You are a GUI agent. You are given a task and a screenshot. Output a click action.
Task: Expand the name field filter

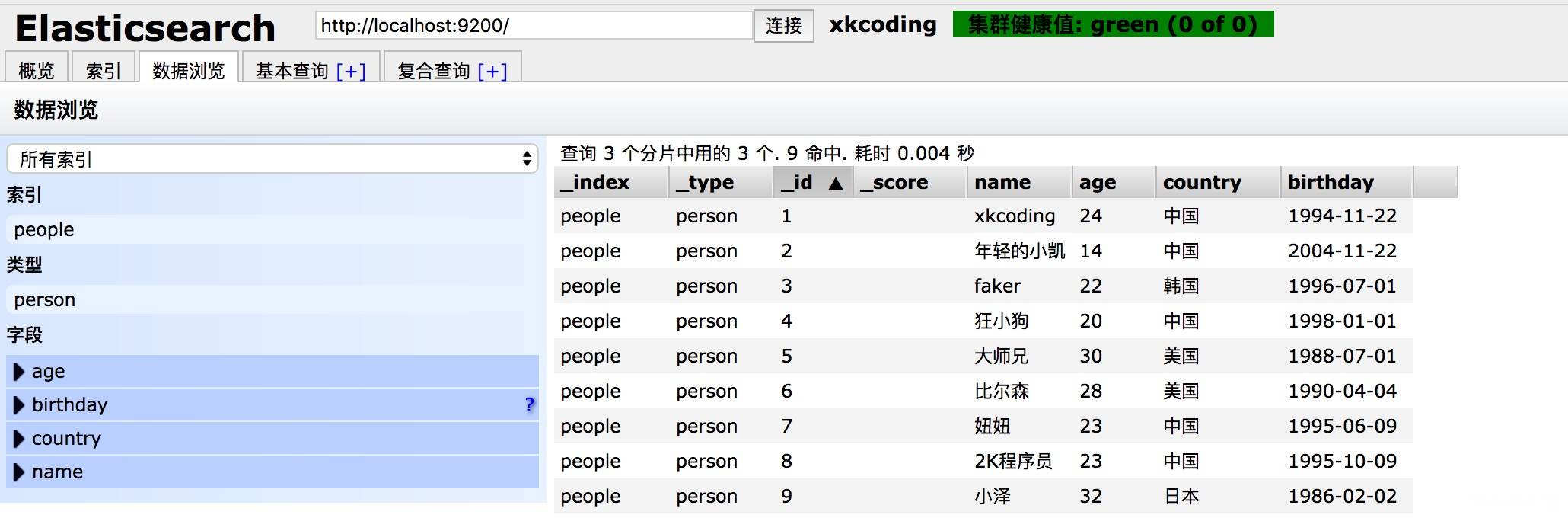(20, 472)
